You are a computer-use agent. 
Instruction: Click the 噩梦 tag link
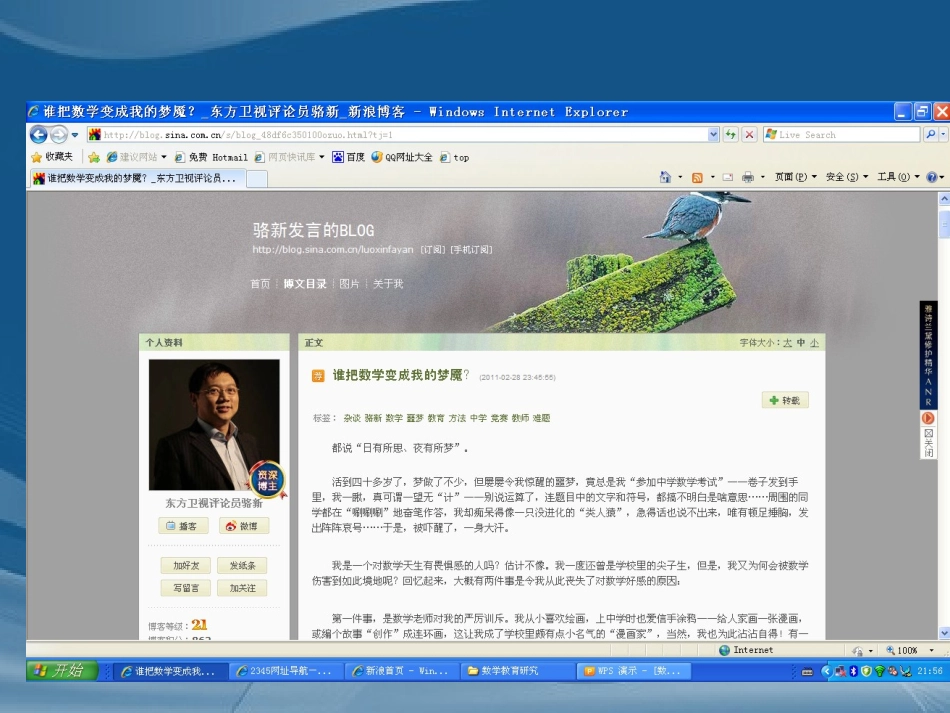click(415, 418)
